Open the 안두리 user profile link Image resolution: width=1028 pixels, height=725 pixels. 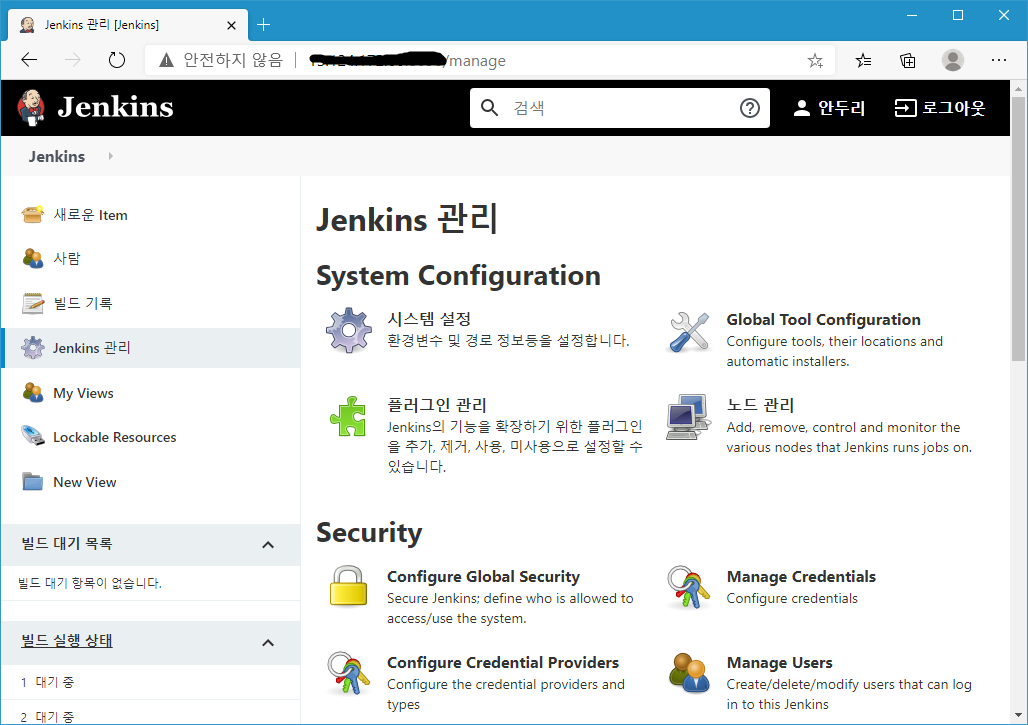click(829, 108)
